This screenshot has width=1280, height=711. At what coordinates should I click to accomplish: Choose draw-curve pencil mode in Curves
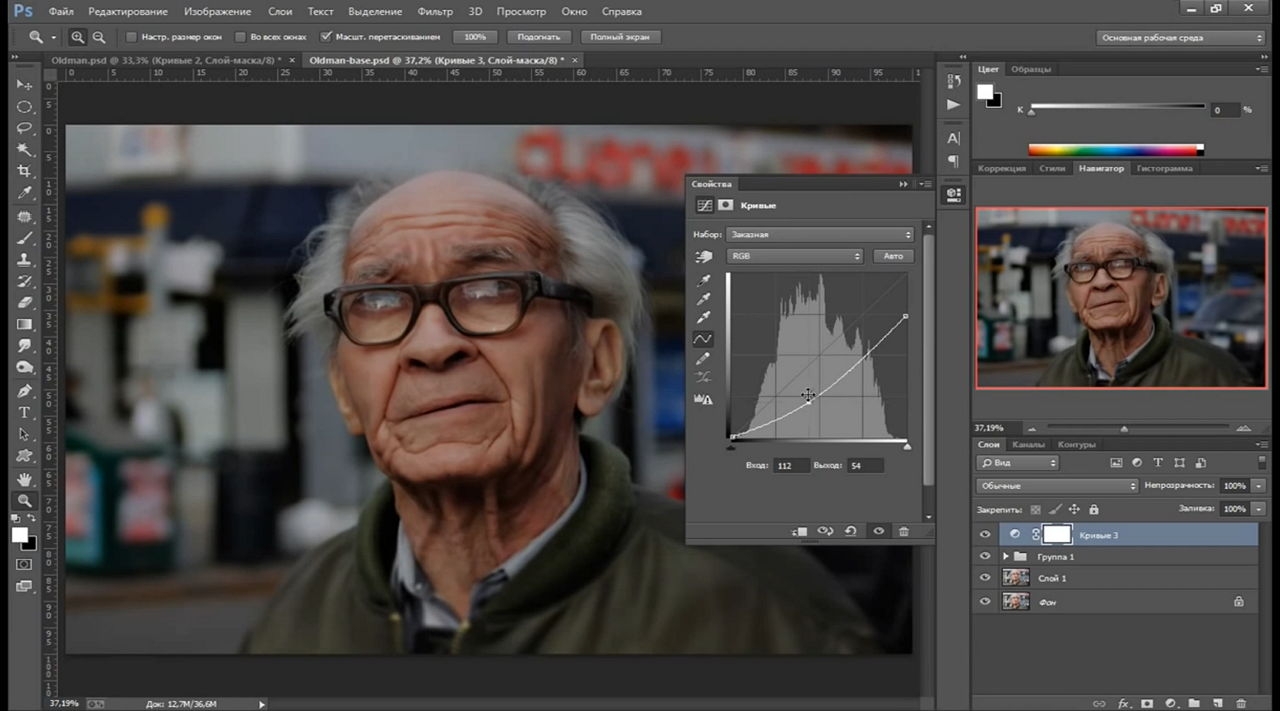click(704, 358)
